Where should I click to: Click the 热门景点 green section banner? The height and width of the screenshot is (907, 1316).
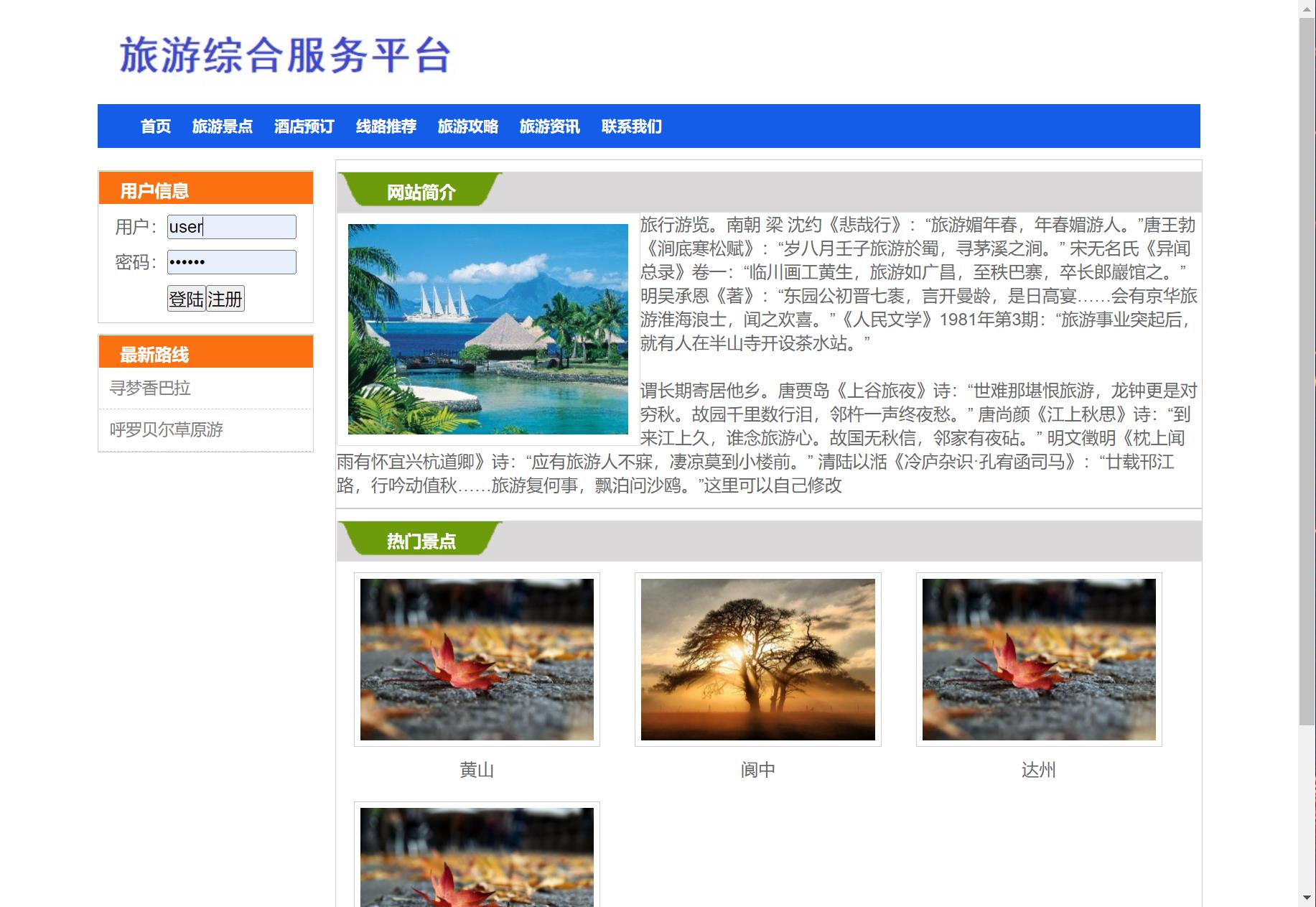pos(419,541)
